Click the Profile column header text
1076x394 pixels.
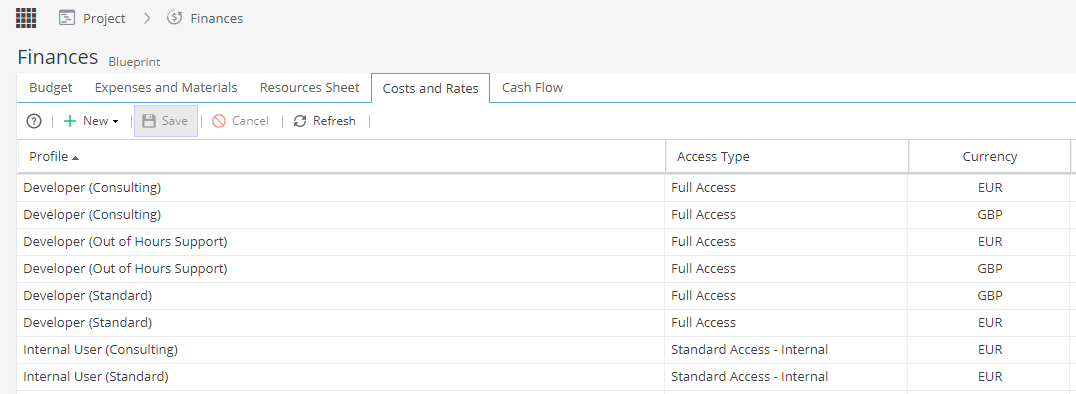click(49, 157)
